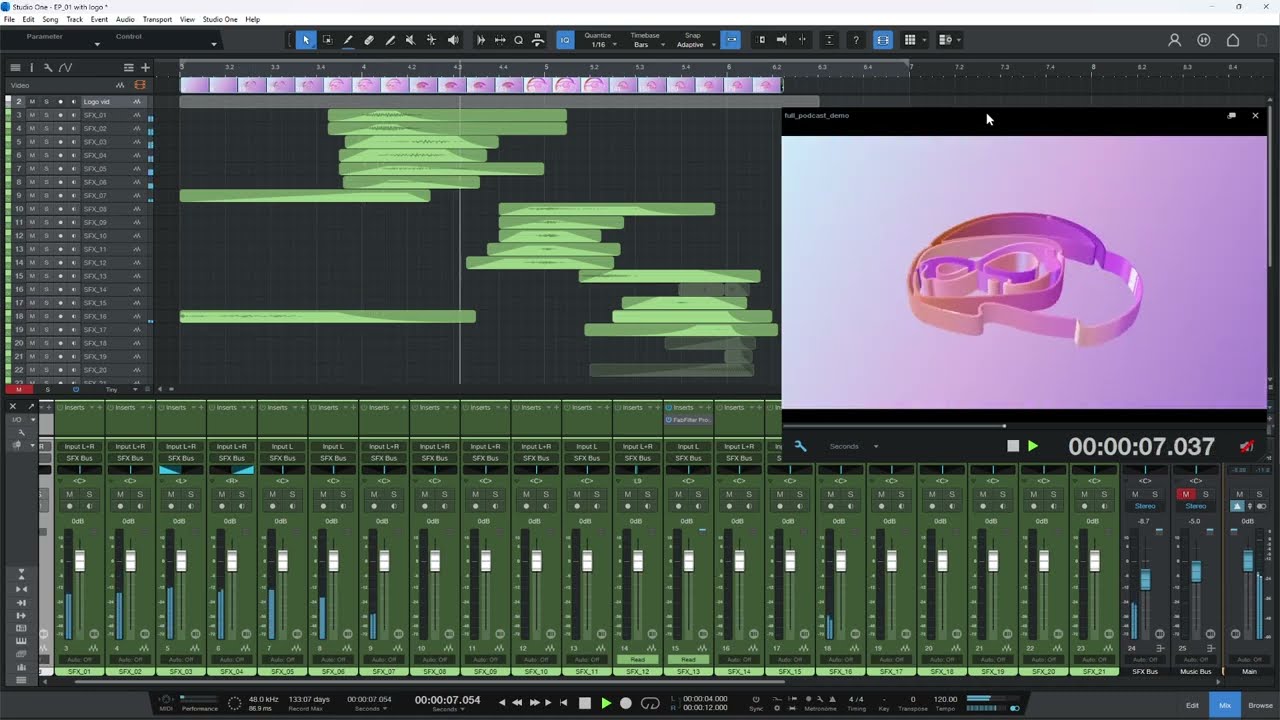Solo the SFX Bus mixer channel
Viewport: 1280px width, 720px height.
click(1155, 494)
